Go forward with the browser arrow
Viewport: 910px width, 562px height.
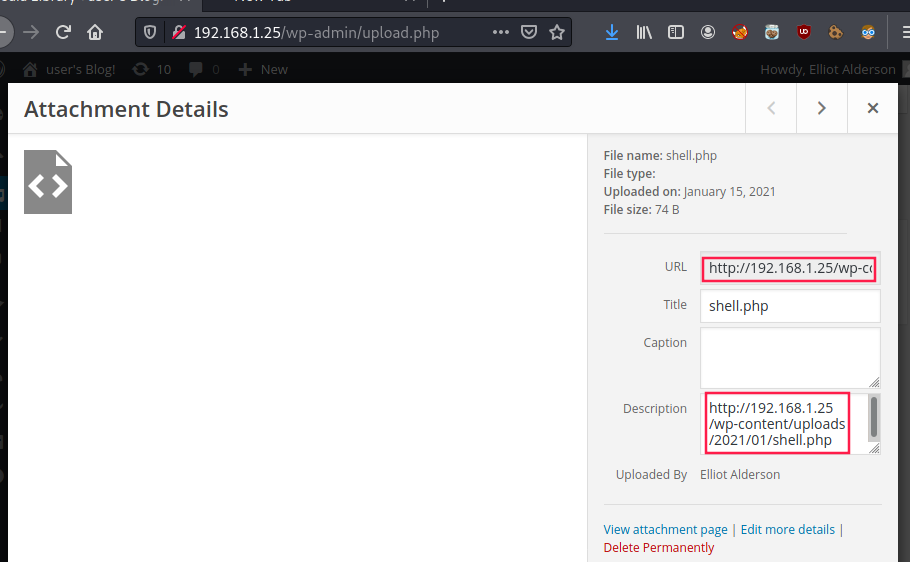click(x=31, y=32)
